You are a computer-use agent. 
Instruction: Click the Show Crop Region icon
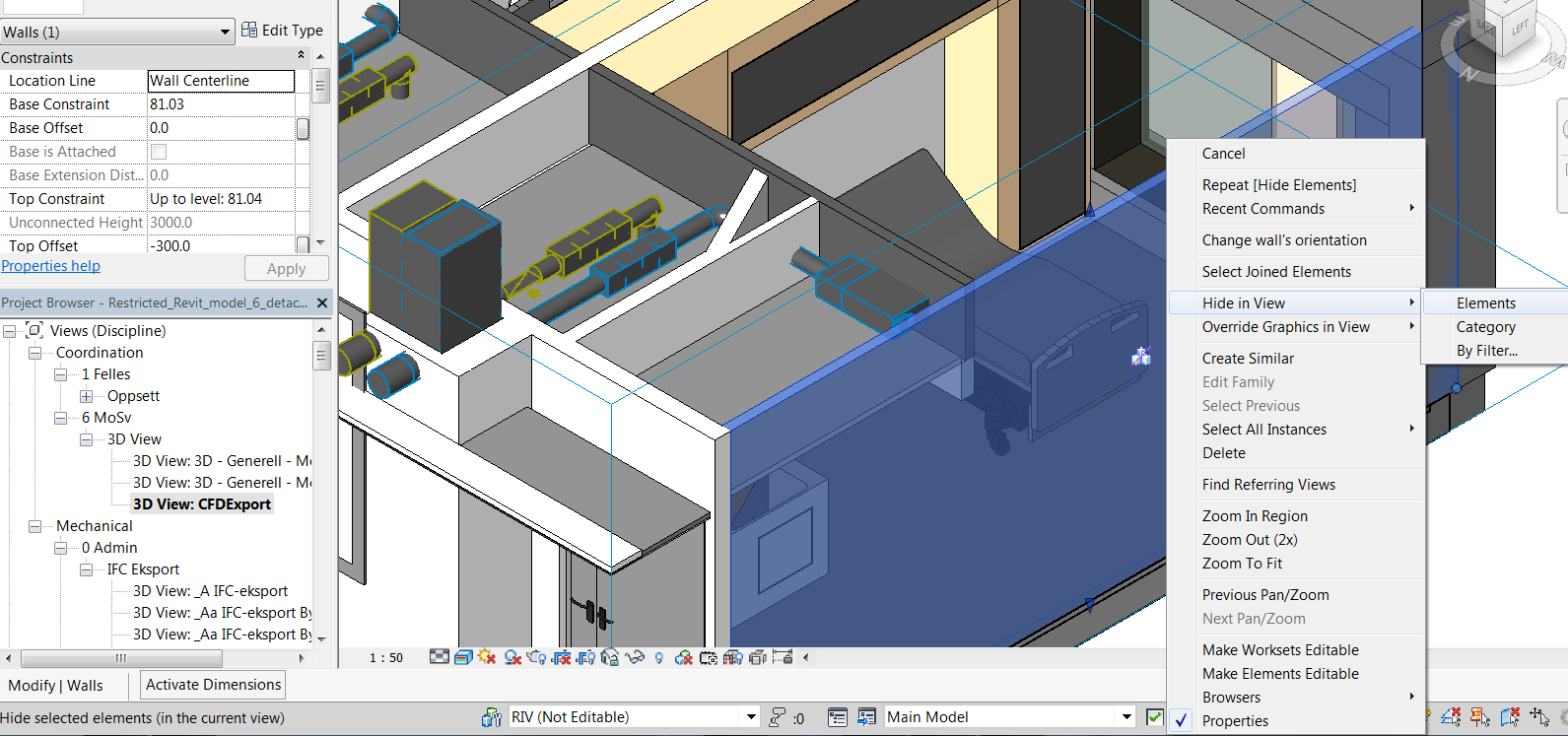pyautogui.click(x=585, y=657)
